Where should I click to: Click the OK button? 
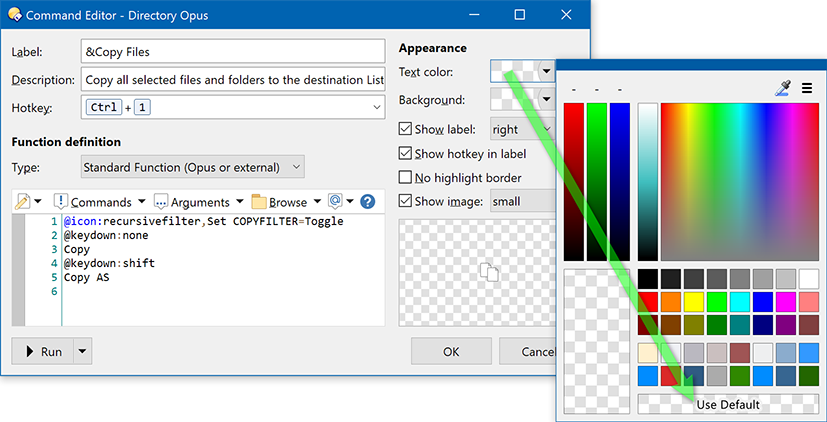(x=451, y=351)
